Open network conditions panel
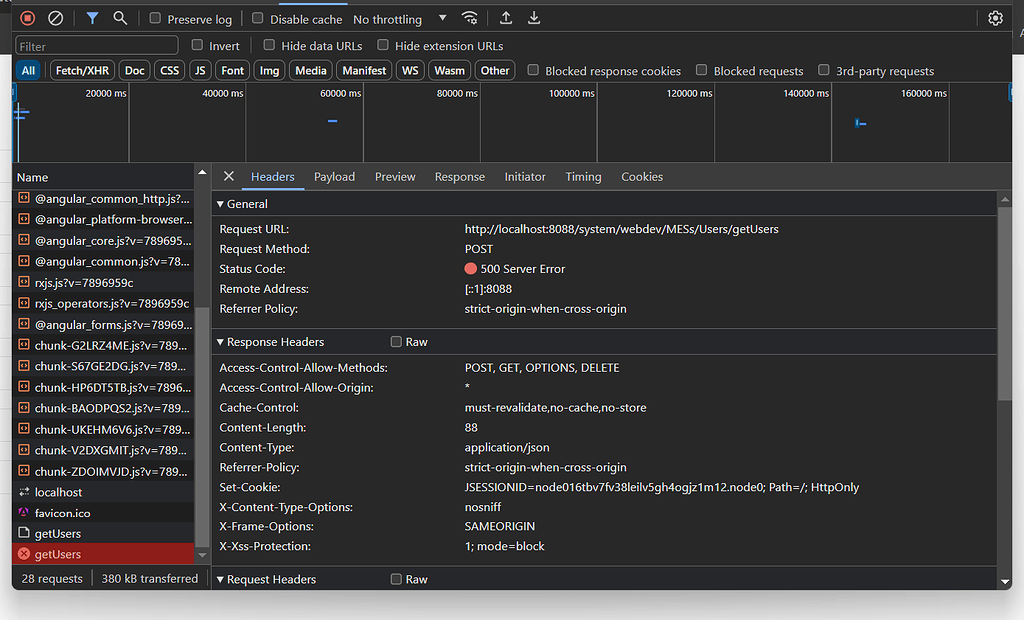The width and height of the screenshot is (1024, 620). [x=470, y=17]
